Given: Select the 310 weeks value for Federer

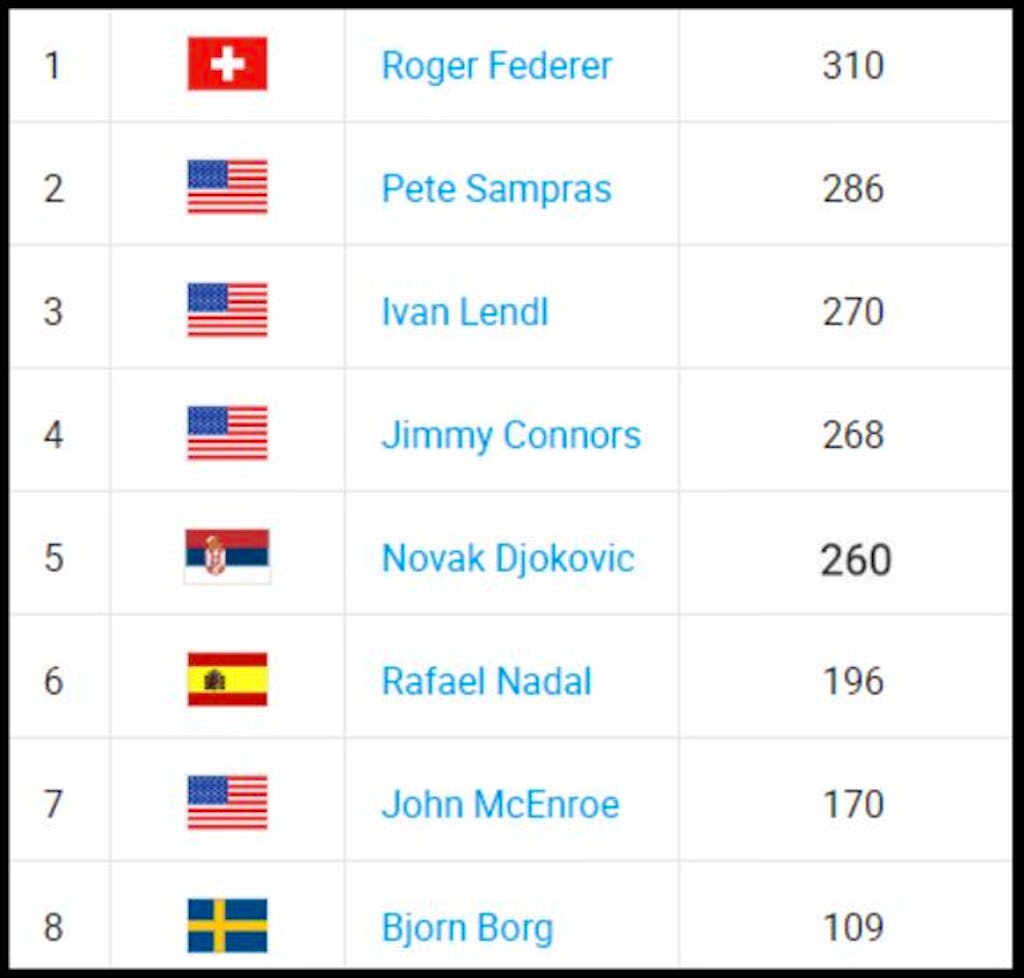Looking at the screenshot, I should (853, 65).
